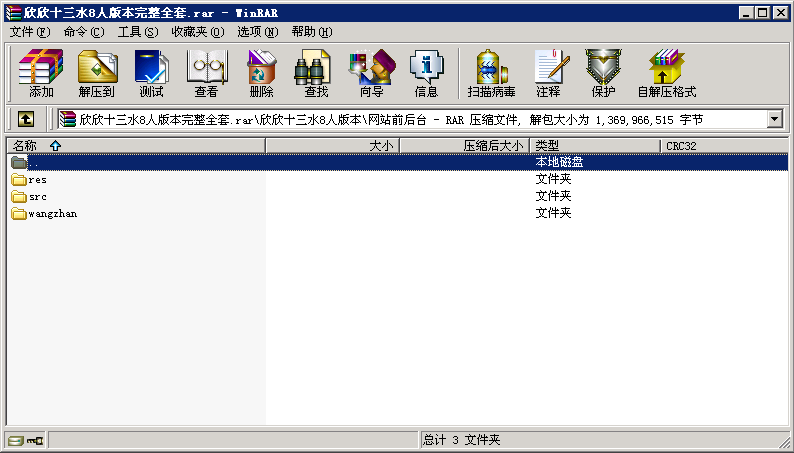Open the Favorites (收藏夹) menu
The height and width of the screenshot is (453, 794).
pyautogui.click(x=197, y=32)
